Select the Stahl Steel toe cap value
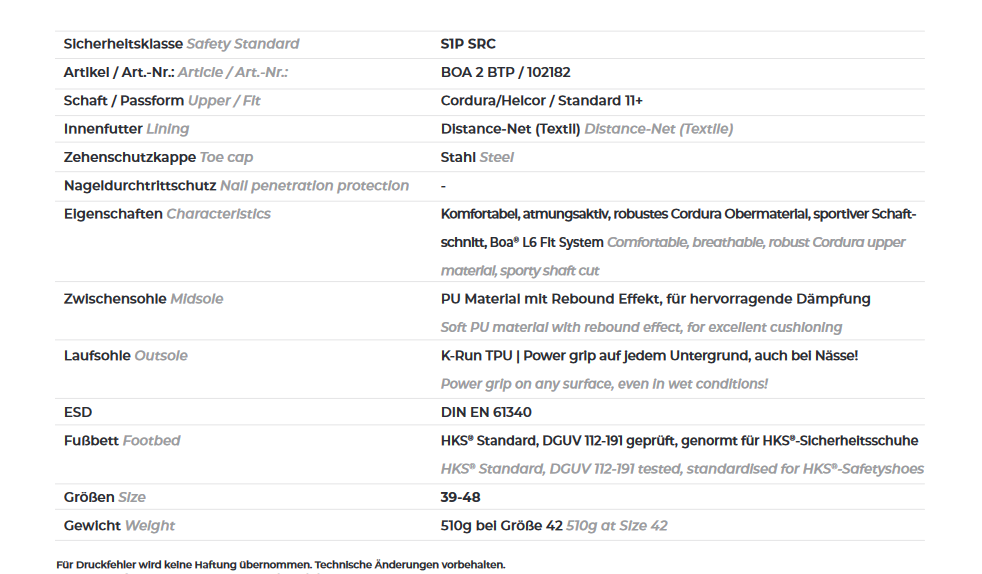The height and width of the screenshot is (574, 982). click(477, 157)
